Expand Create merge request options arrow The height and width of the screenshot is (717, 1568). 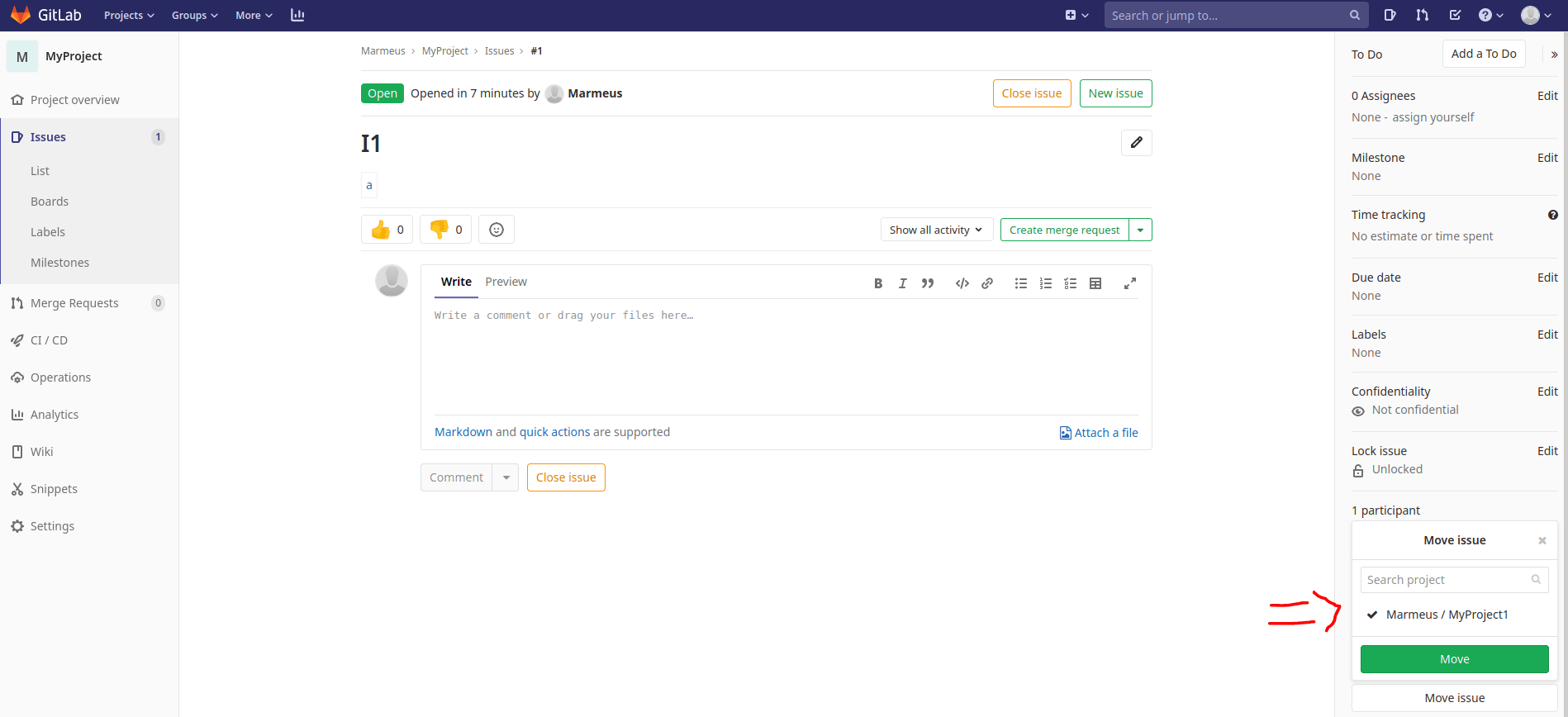pos(1140,230)
